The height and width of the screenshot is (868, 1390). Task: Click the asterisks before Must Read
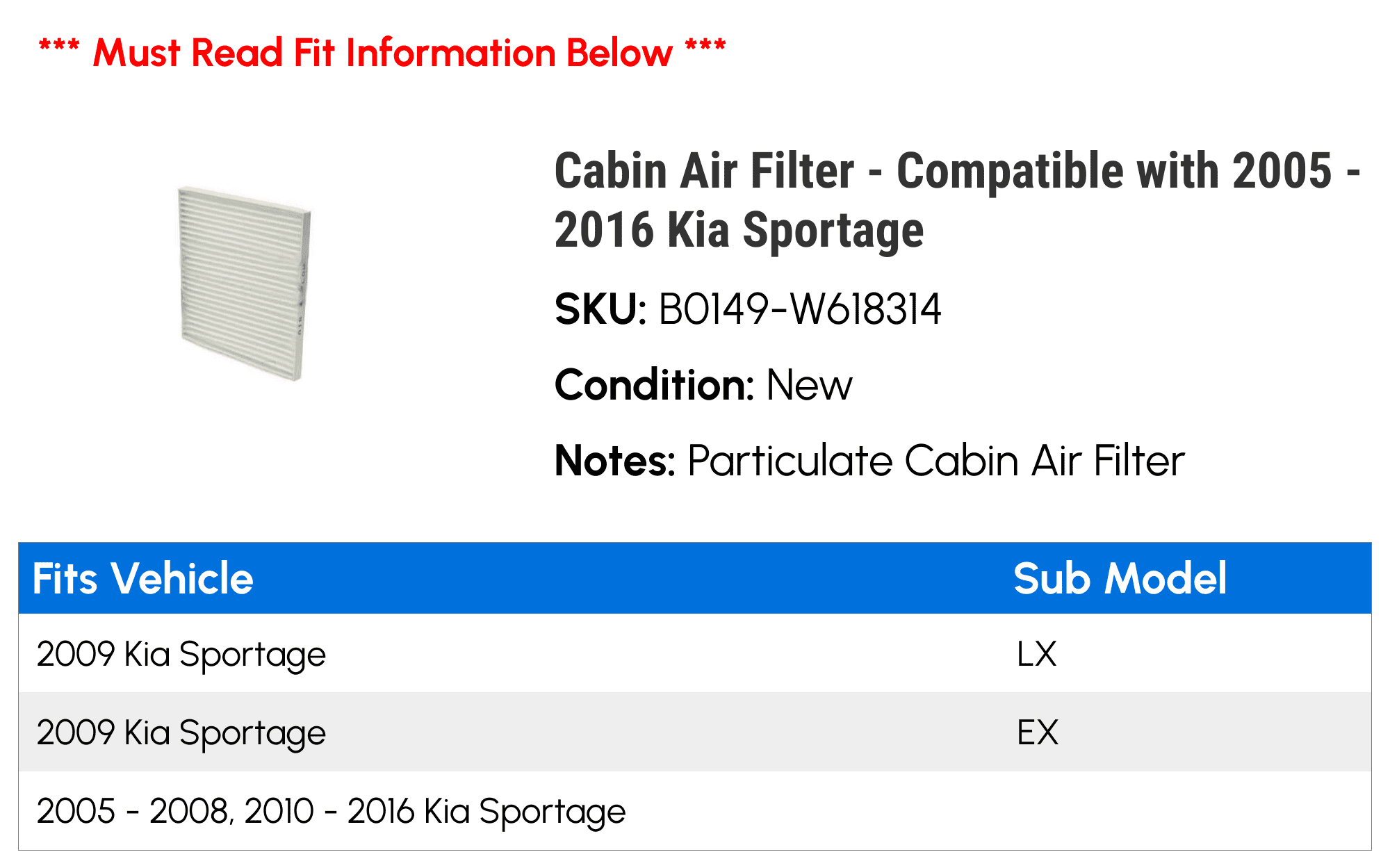[59, 47]
